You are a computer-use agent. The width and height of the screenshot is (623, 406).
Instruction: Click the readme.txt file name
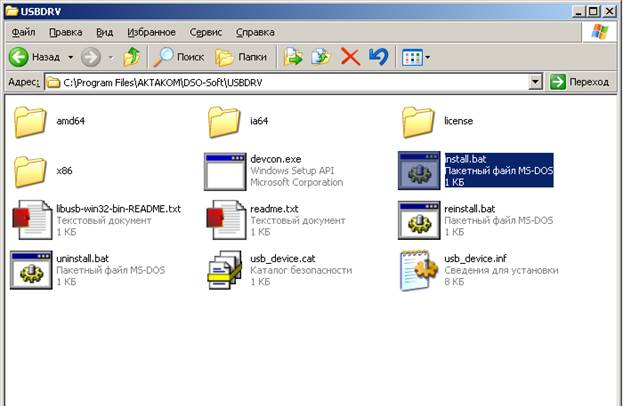click(274, 209)
